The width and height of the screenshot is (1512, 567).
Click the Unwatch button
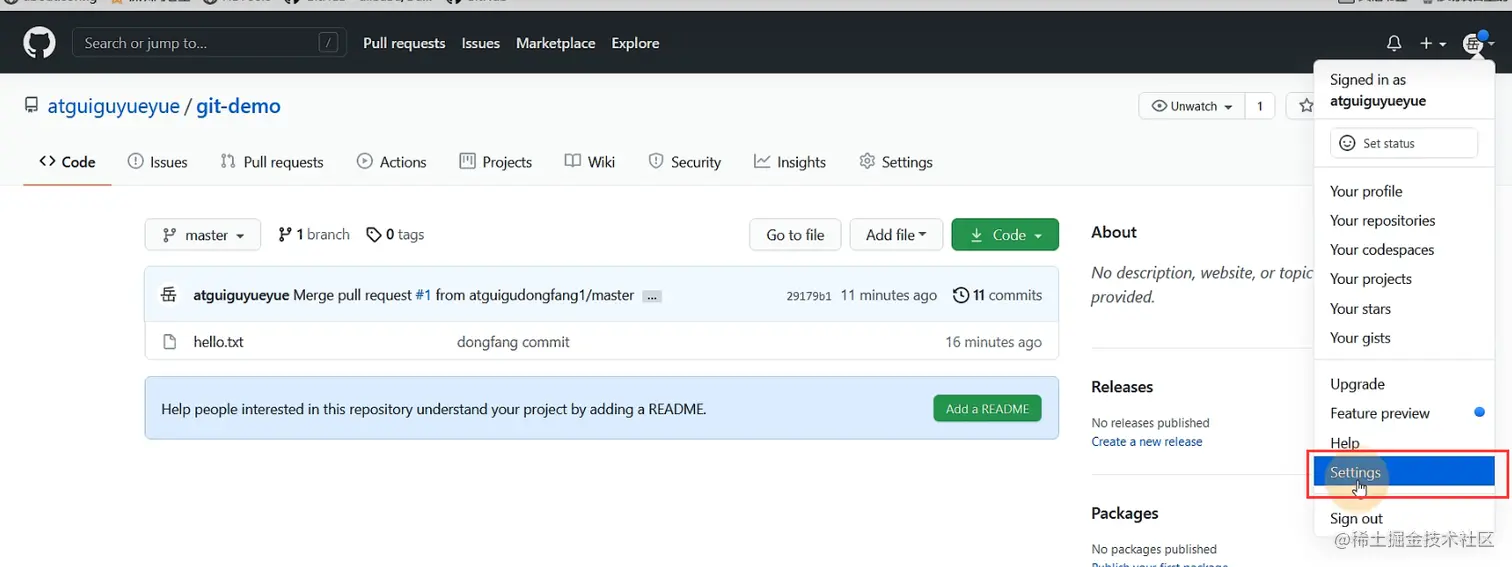[1191, 106]
